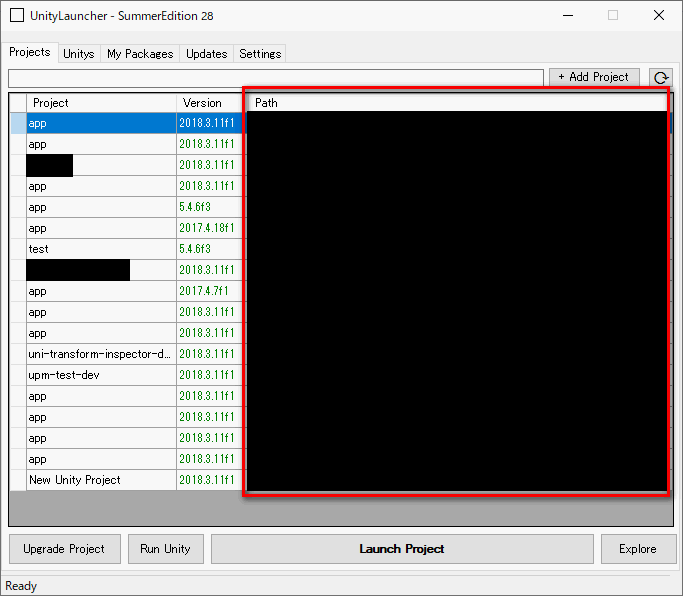Viewport: 683px width, 596px height.
Task: Click version cell of New Unity Project row
Action: [x=209, y=480]
